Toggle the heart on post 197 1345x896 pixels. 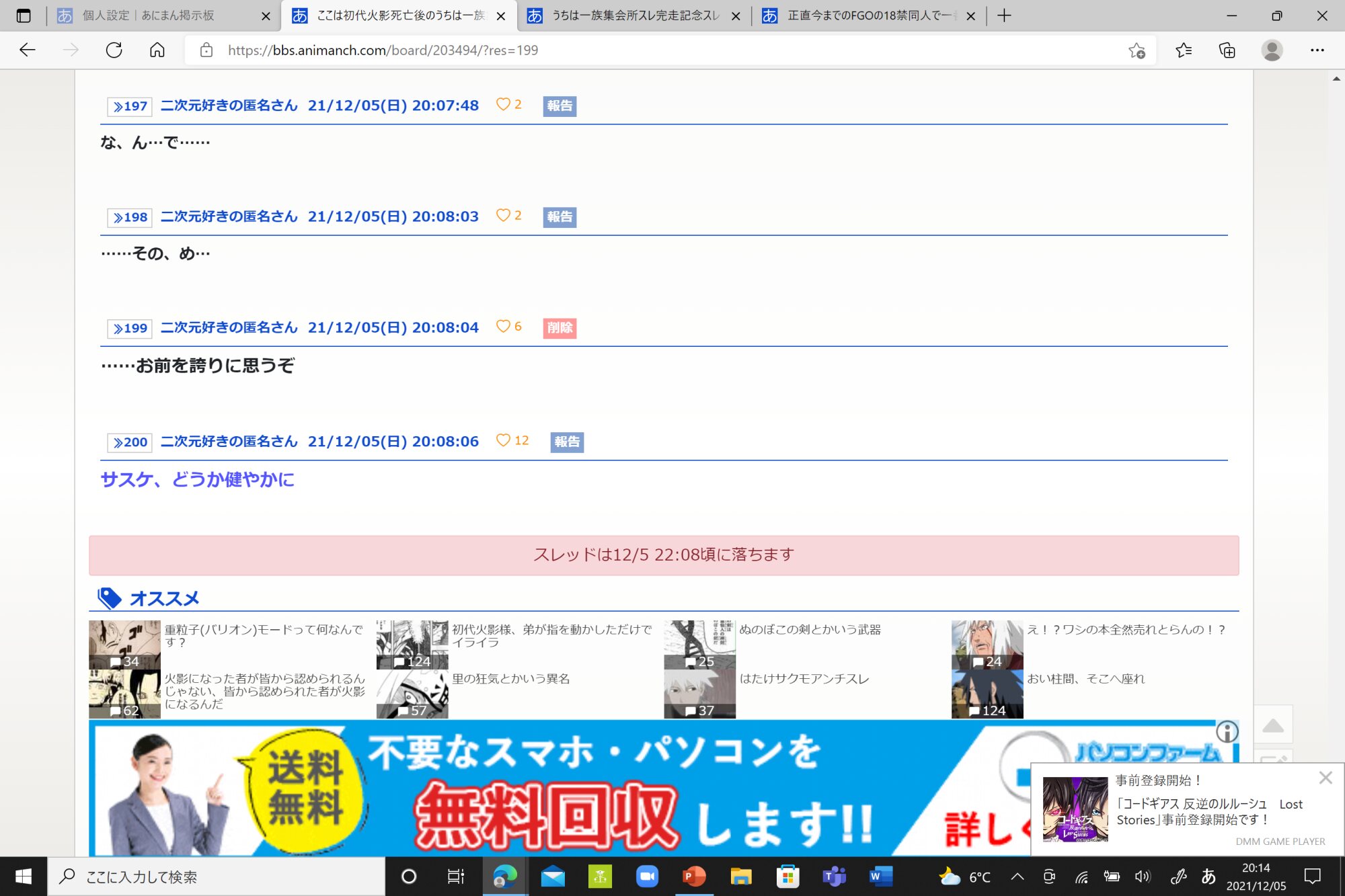[x=502, y=104]
